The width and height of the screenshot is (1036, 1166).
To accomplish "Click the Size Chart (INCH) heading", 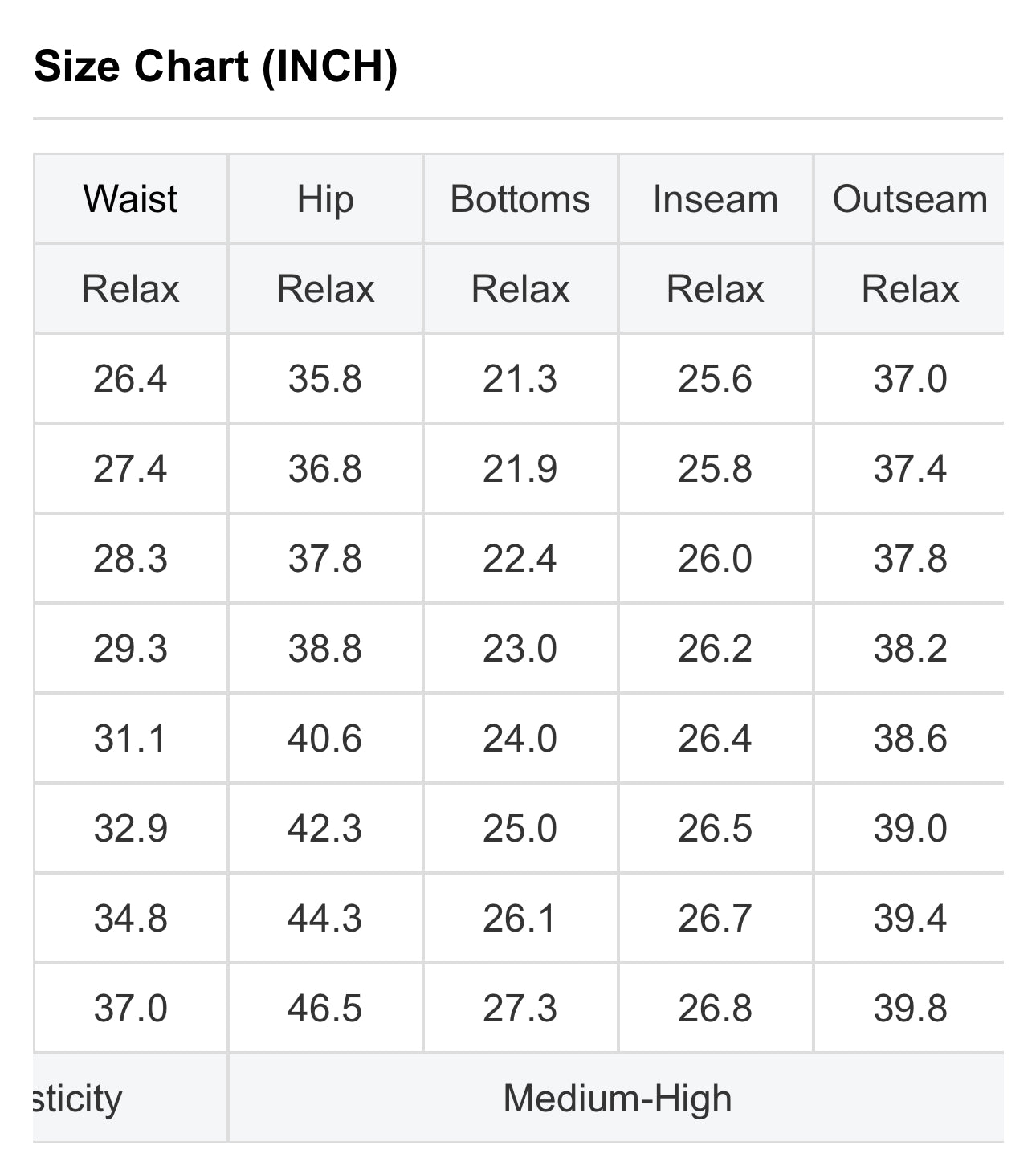I will tap(216, 66).
